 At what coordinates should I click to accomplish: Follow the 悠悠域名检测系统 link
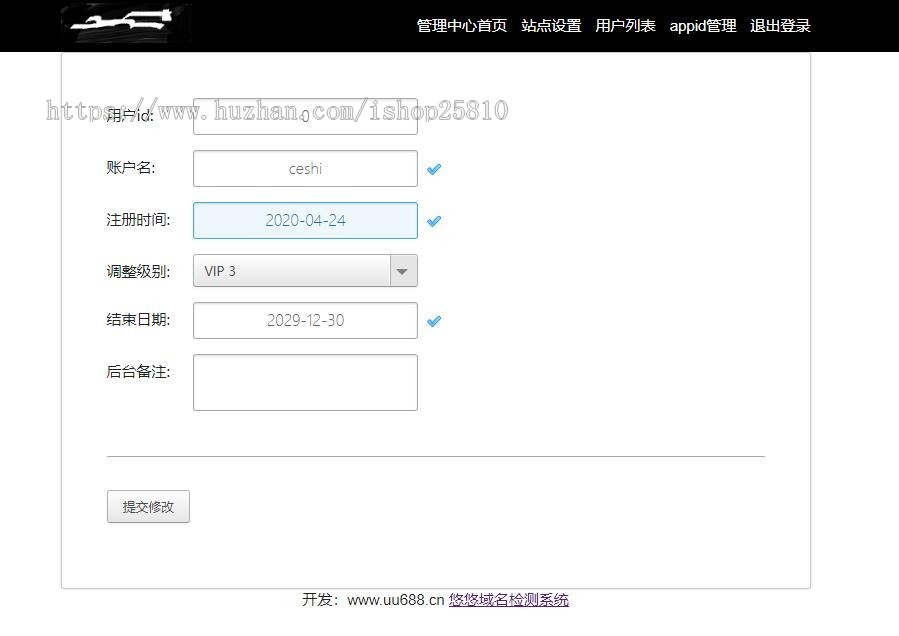pos(509,600)
